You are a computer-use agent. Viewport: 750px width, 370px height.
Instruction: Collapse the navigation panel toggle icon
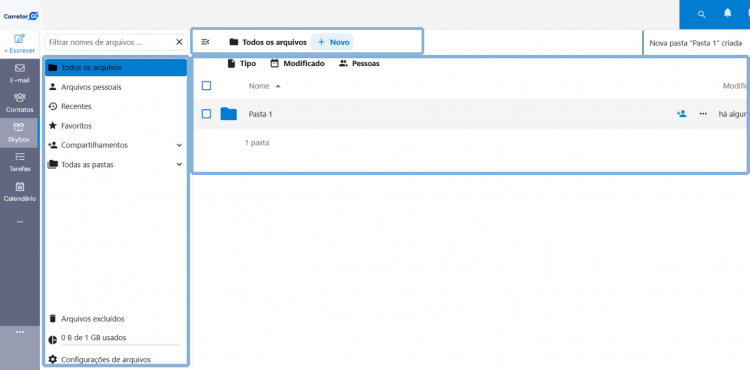(205, 42)
